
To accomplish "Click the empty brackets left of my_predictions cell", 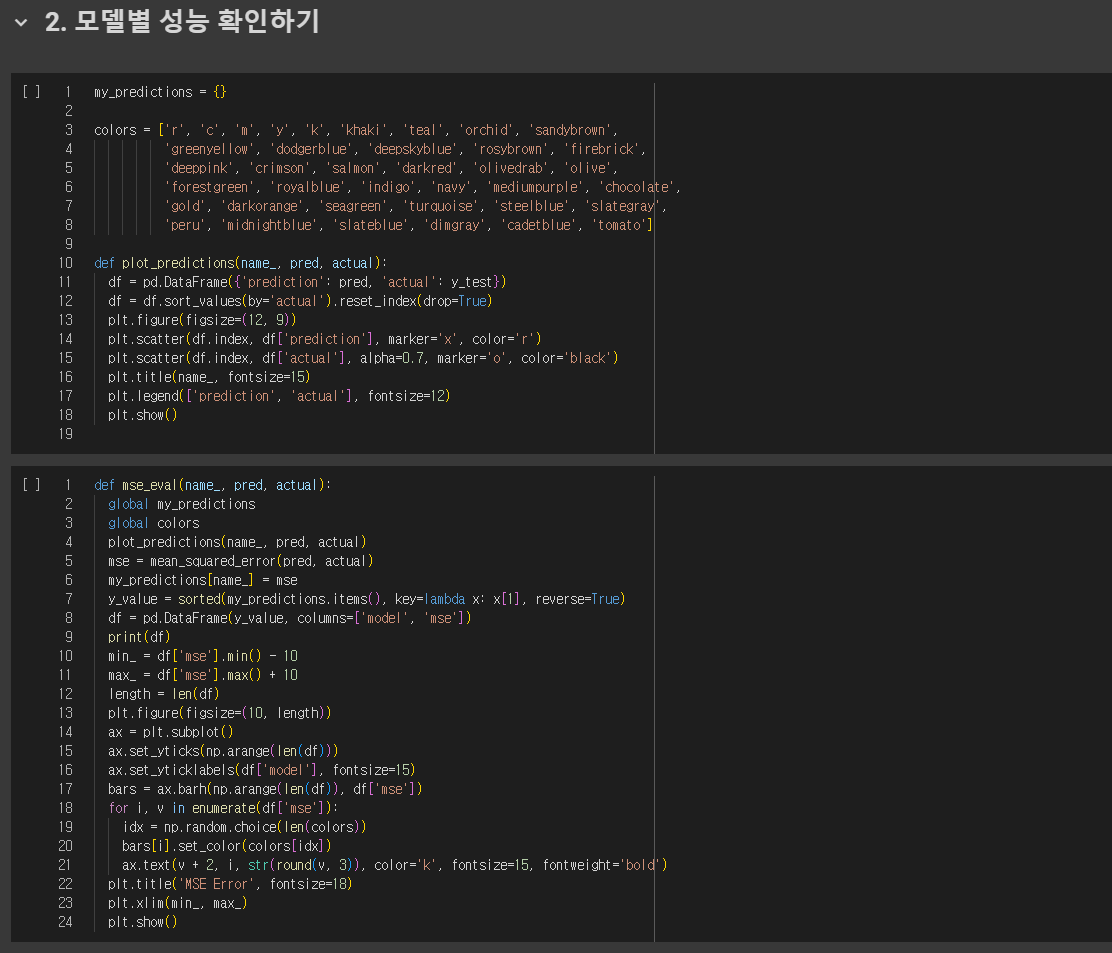I will 30,91.
